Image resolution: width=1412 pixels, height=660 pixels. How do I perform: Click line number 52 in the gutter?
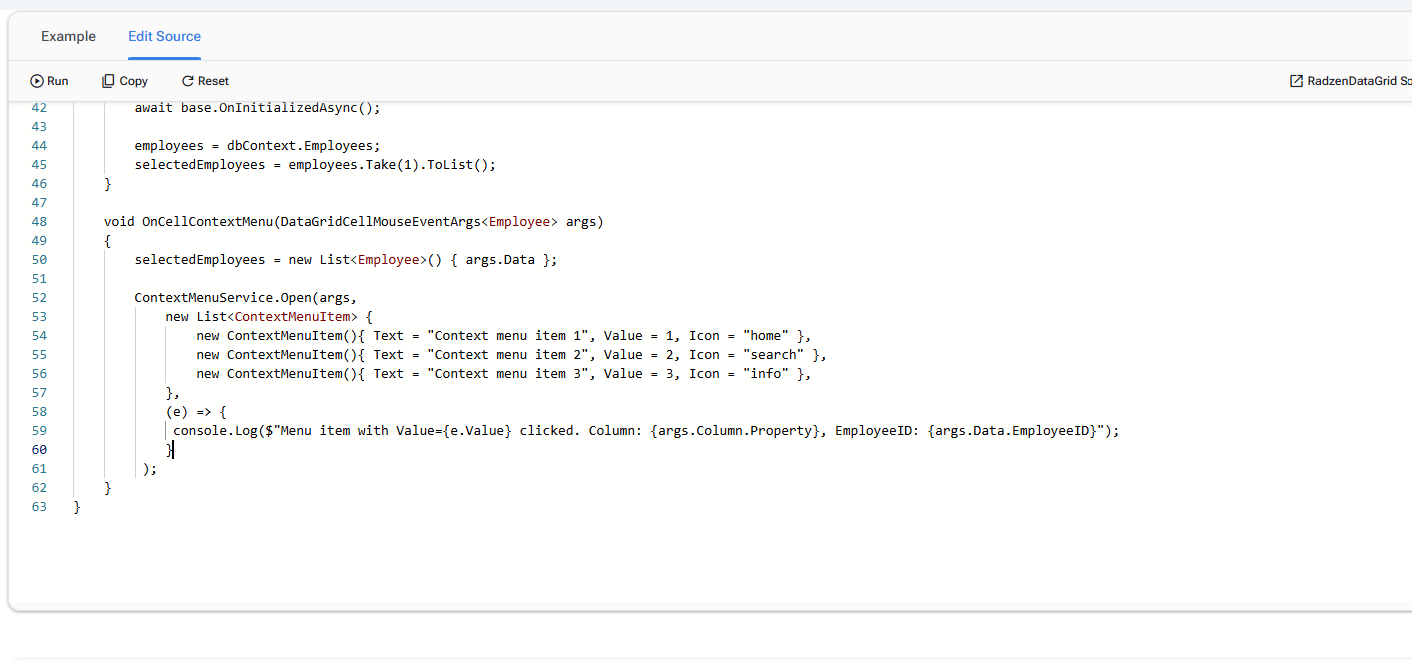(x=39, y=298)
